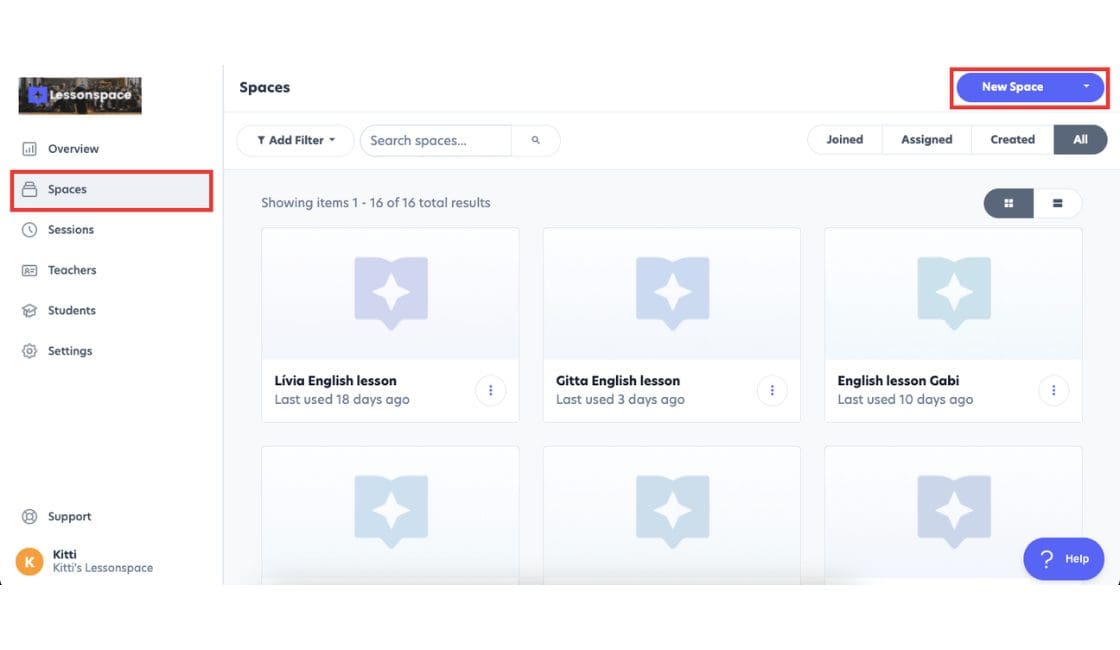Open the Gitta English lesson thumbnail
Screen dimensions: 1120x650
coord(671,294)
